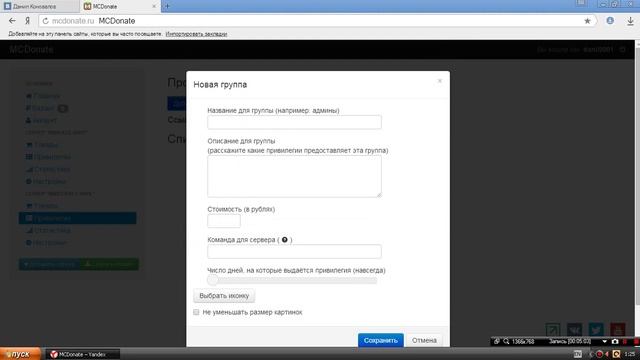This screenshot has width=640, height=360.
Task: Click the system tray clock
Action: pos(630,354)
